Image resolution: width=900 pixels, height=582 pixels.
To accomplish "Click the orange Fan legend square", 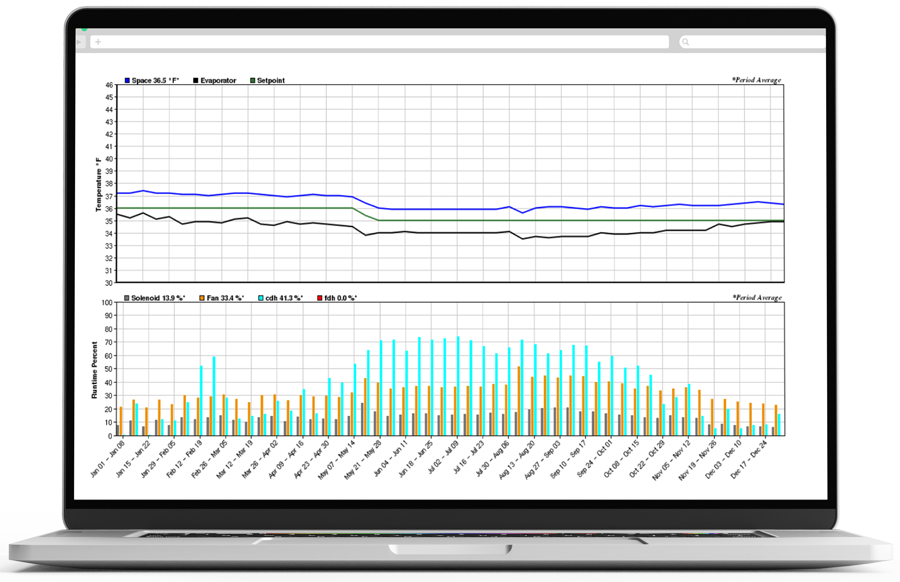I will click(201, 298).
